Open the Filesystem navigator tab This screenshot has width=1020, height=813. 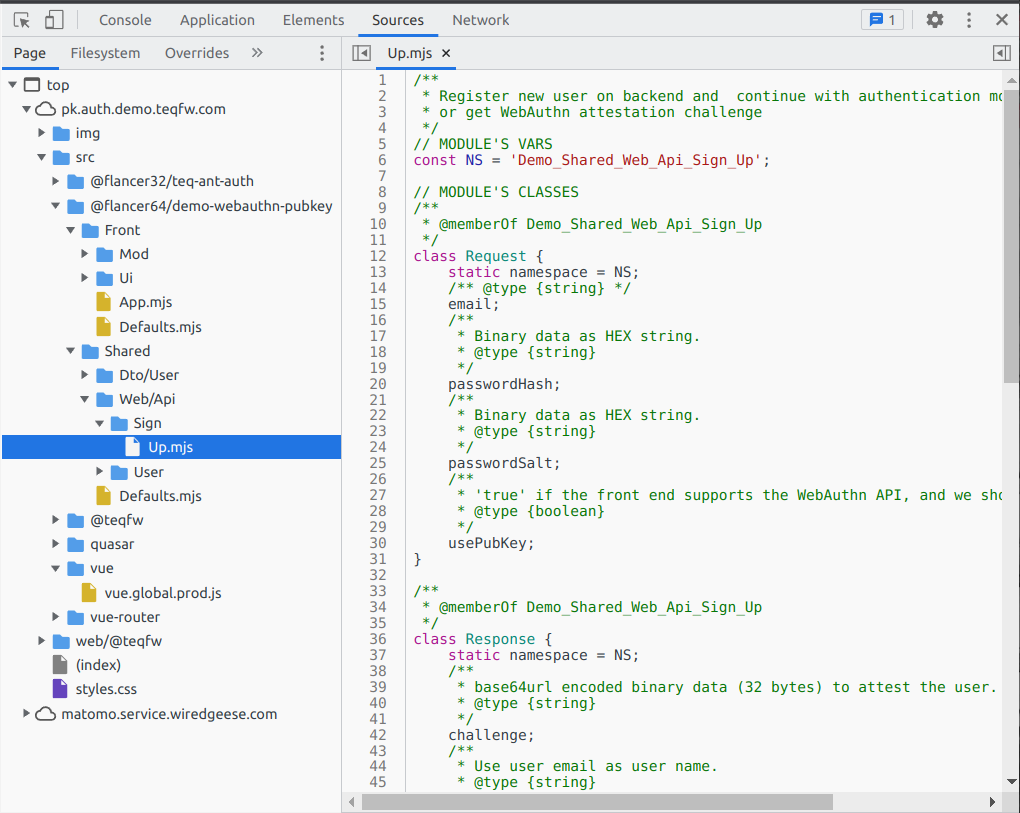(105, 53)
